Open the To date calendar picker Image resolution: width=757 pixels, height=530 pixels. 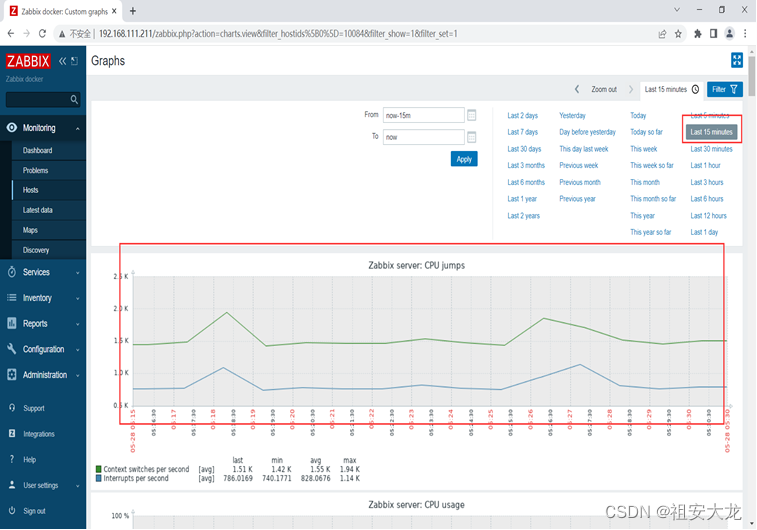coord(472,137)
